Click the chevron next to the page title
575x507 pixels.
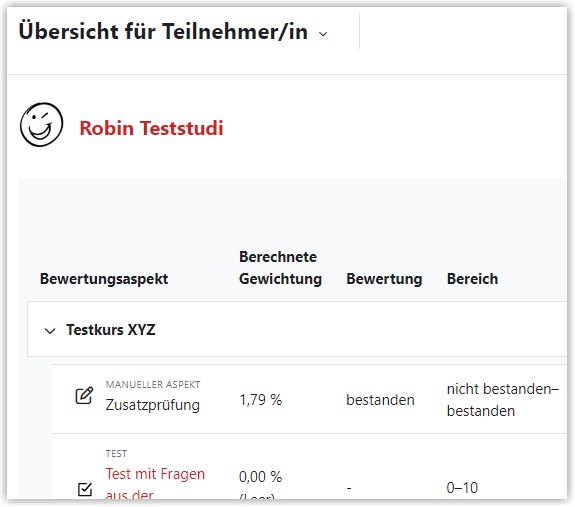point(323,34)
